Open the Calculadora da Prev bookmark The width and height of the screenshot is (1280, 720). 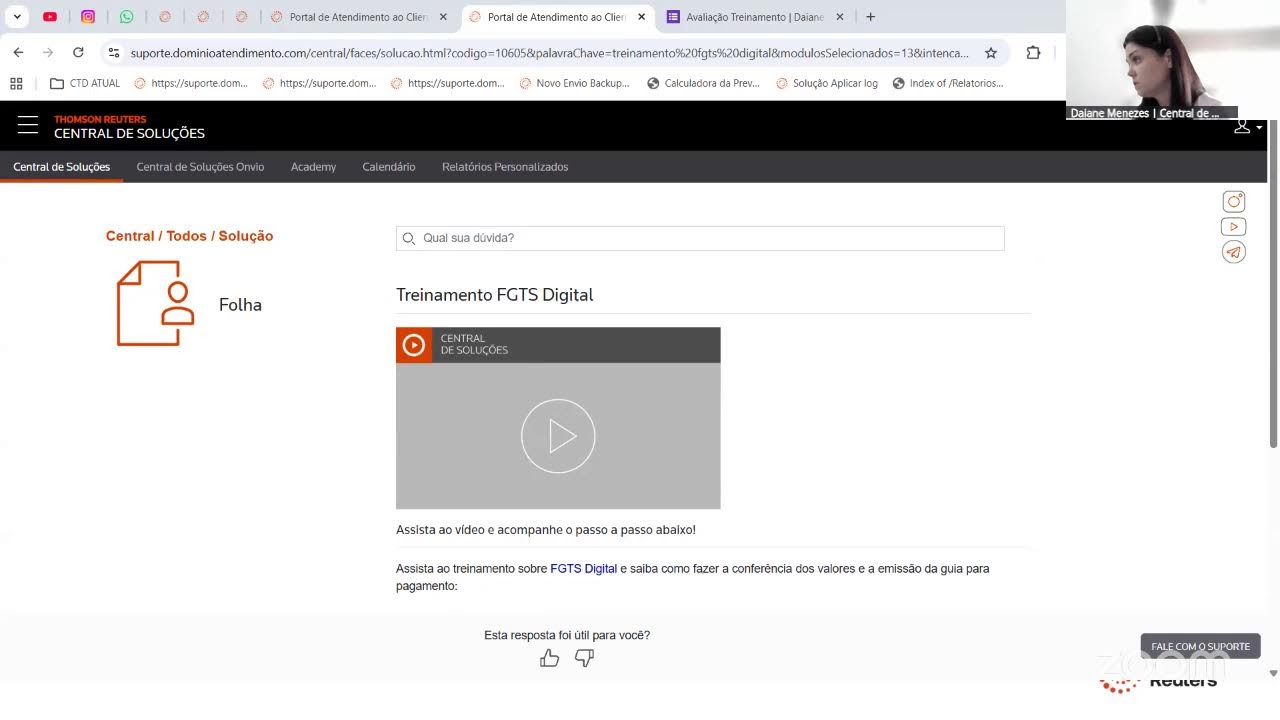tap(704, 83)
